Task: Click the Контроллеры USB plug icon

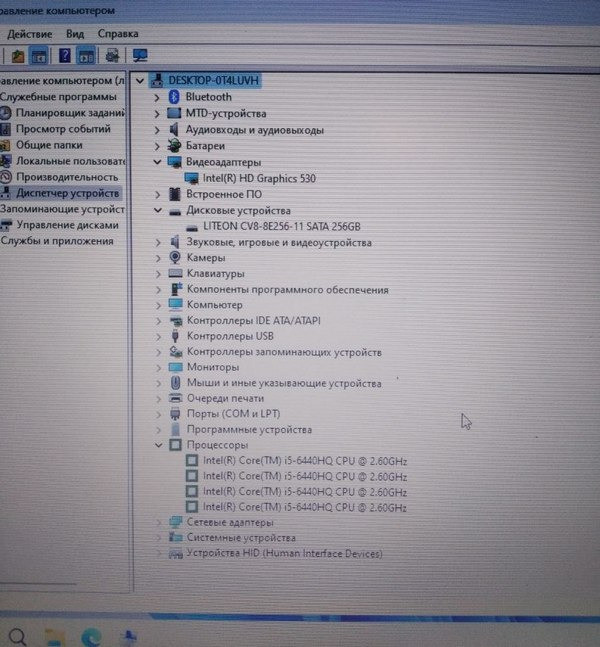Action: coord(175,336)
